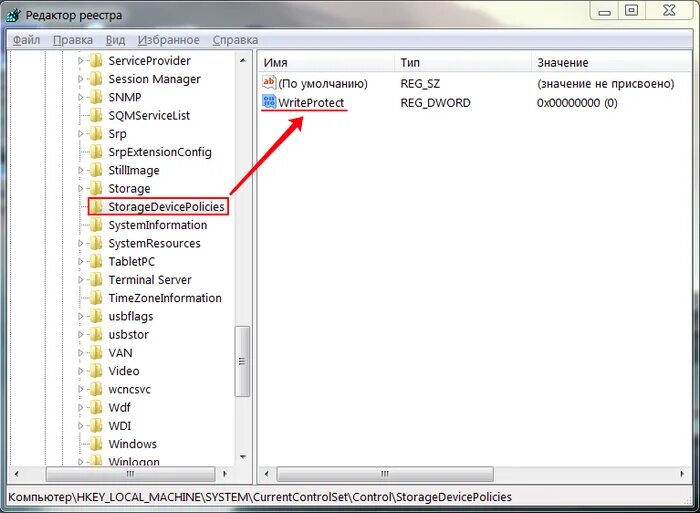
Task: Expand the Video key
Action: coord(80,371)
